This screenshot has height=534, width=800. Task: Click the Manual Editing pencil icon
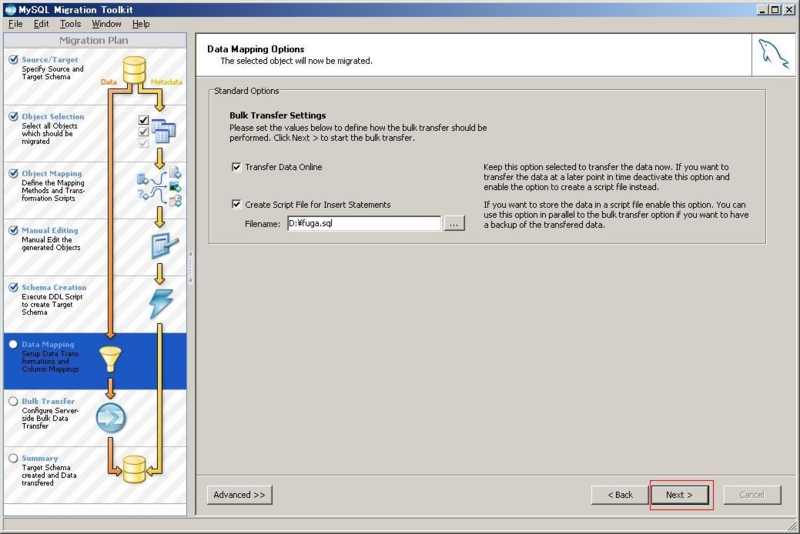[x=165, y=245]
